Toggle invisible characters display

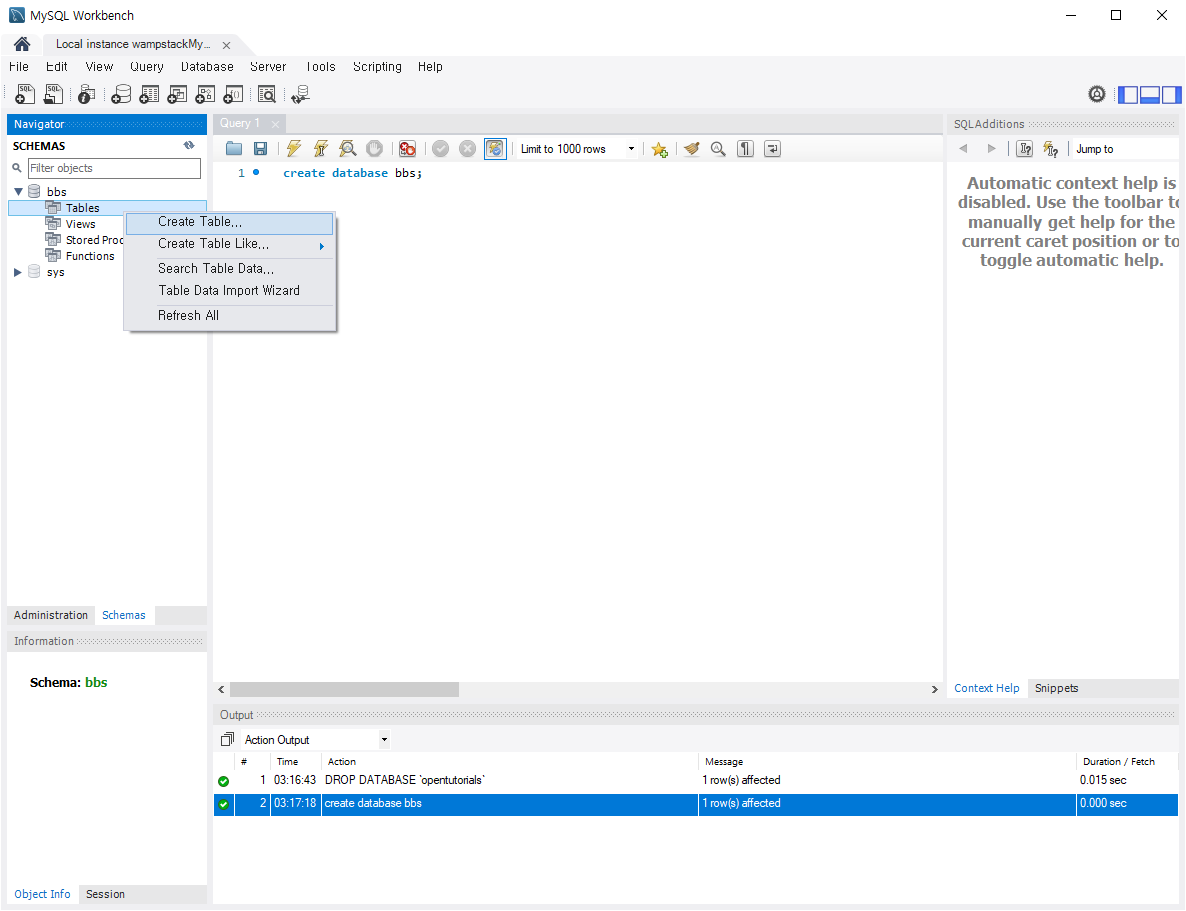coord(745,148)
